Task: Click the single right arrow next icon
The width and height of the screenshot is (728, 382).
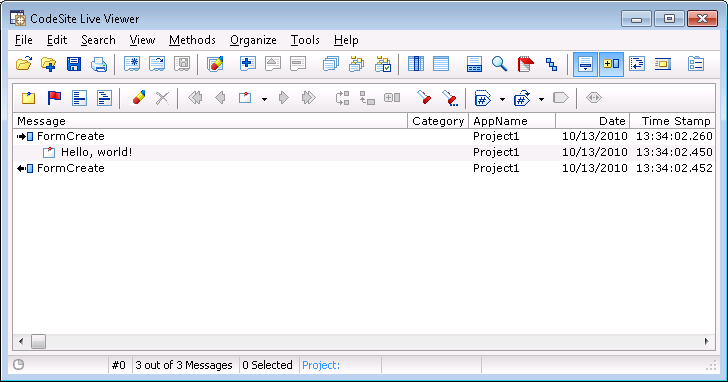Action: (x=284, y=97)
